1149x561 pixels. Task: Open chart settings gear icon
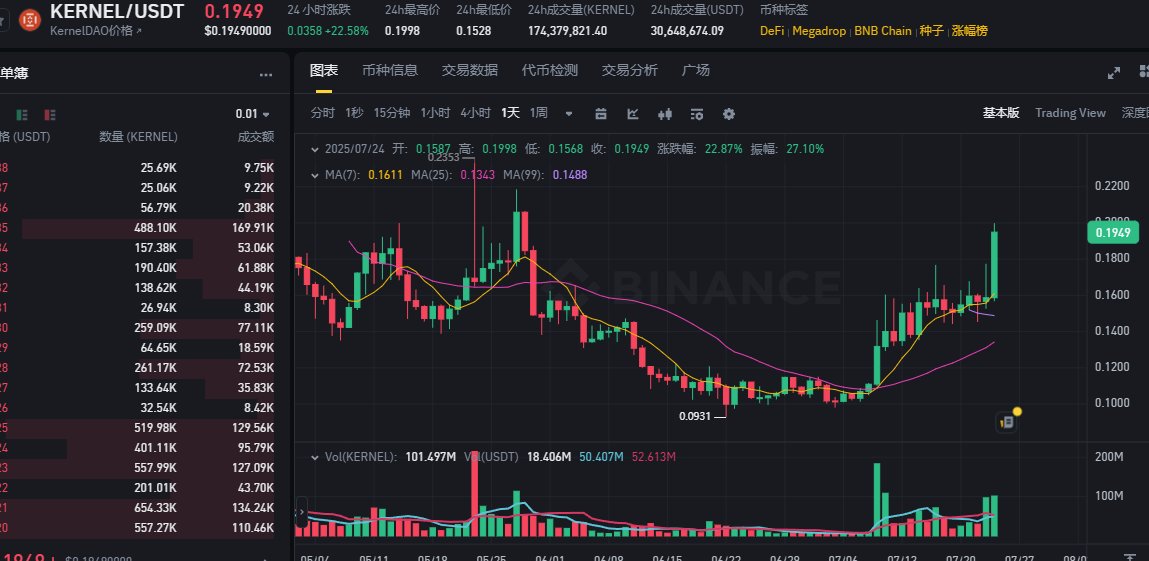coord(728,114)
